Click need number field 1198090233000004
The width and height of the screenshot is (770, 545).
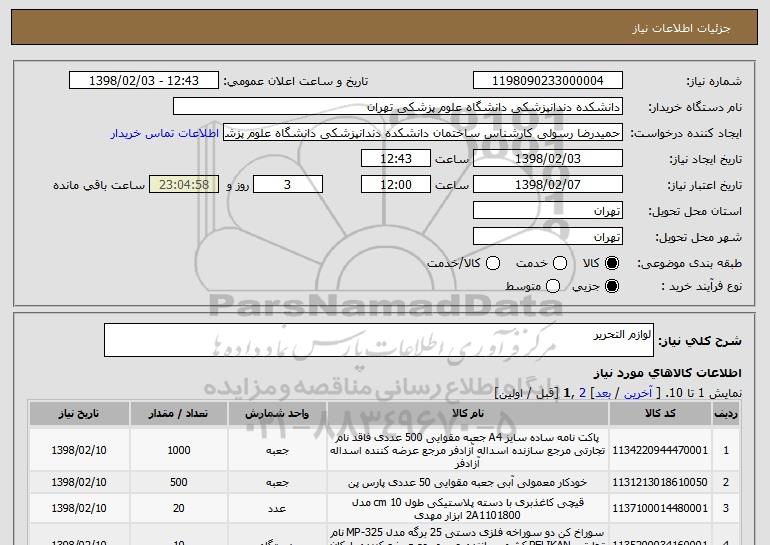coord(548,81)
